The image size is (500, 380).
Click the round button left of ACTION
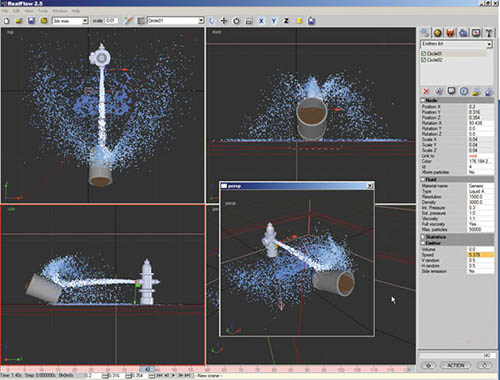pyautogui.click(x=428, y=365)
